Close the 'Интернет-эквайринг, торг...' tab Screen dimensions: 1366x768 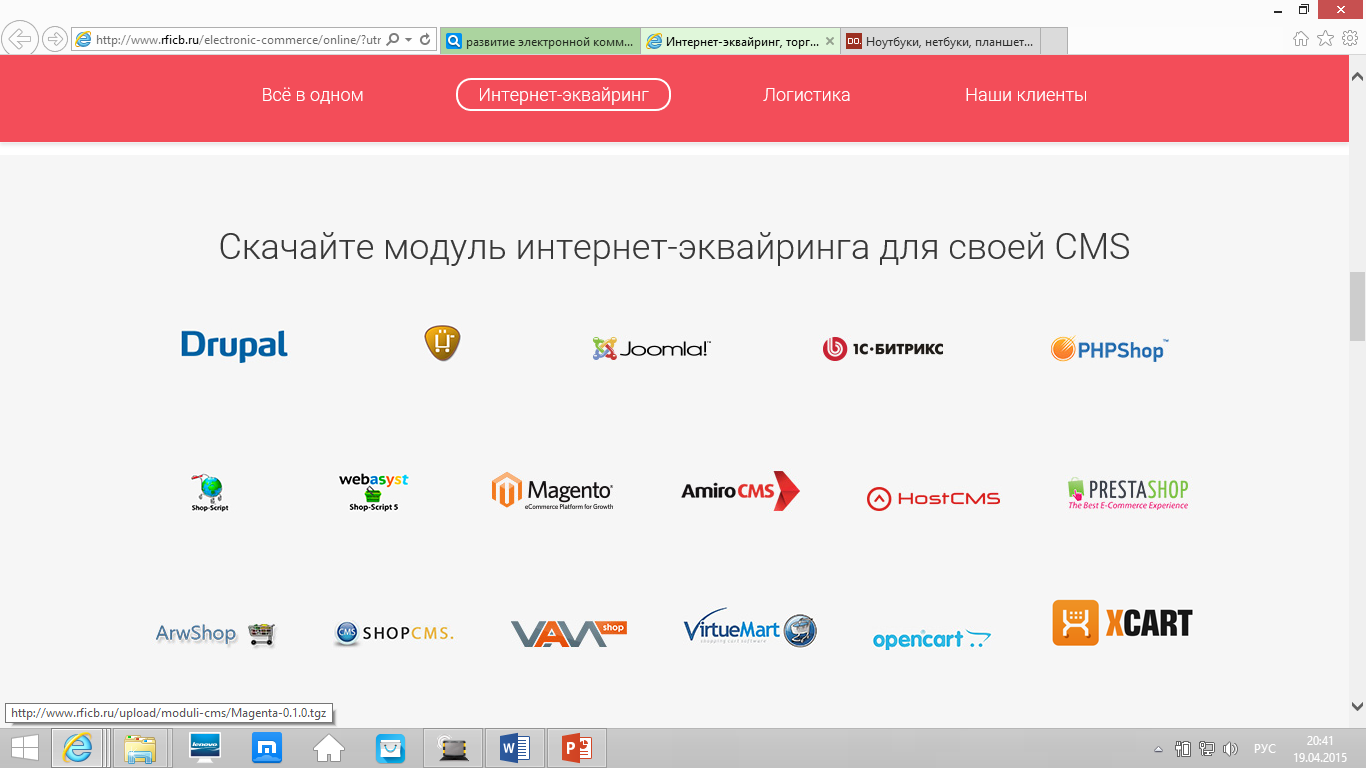point(829,41)
